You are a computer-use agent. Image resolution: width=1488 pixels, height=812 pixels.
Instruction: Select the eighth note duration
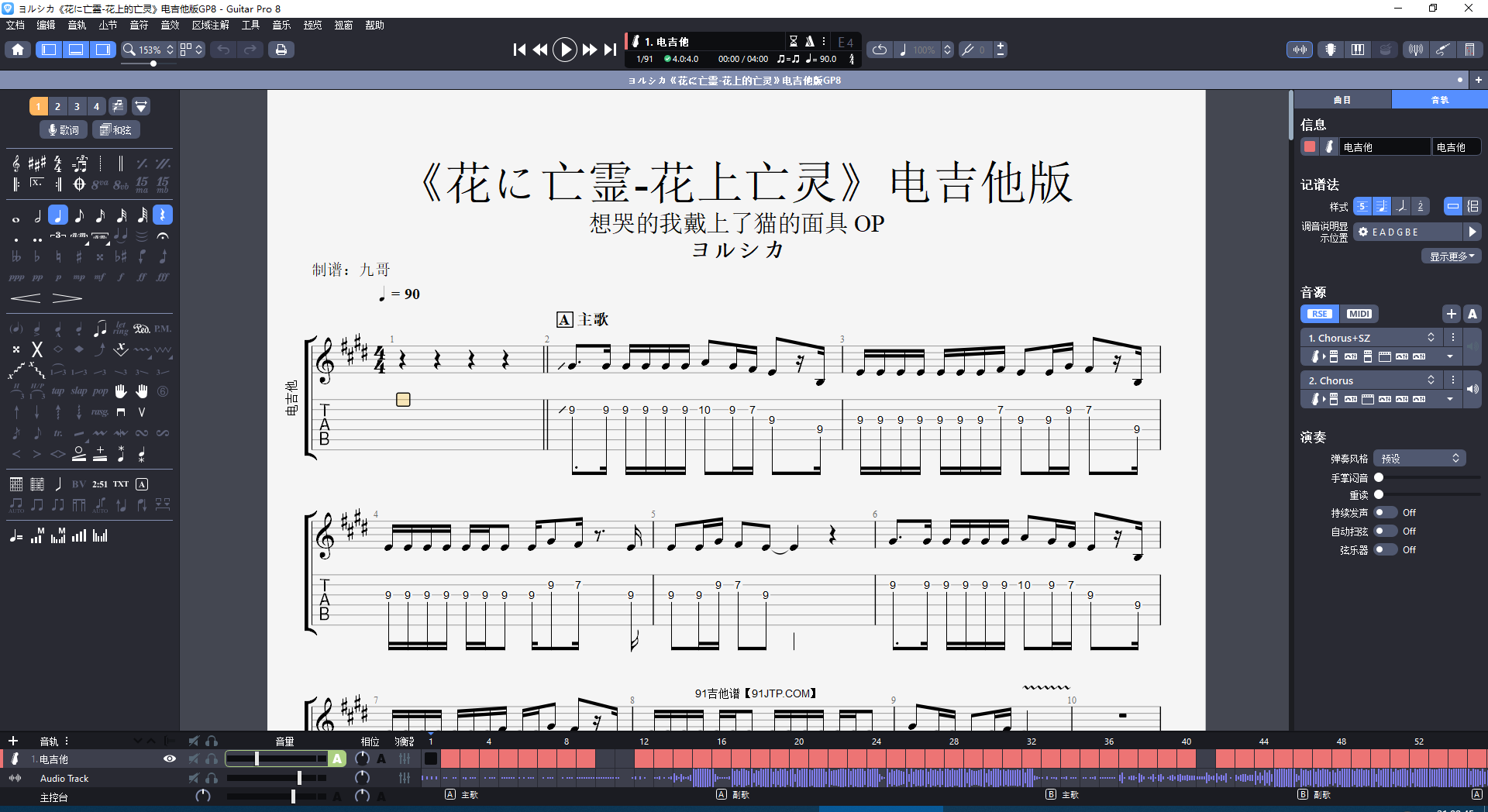pyautogui.click(x=79, y=215)
